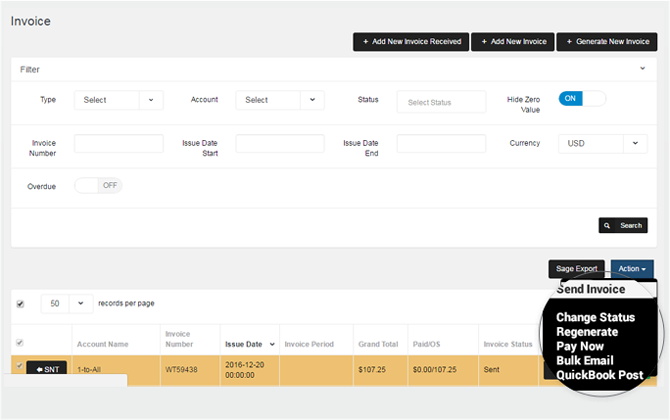Open the Type dropdown
The height and width of the screenshot is (420, 670).
click(118, 100)
